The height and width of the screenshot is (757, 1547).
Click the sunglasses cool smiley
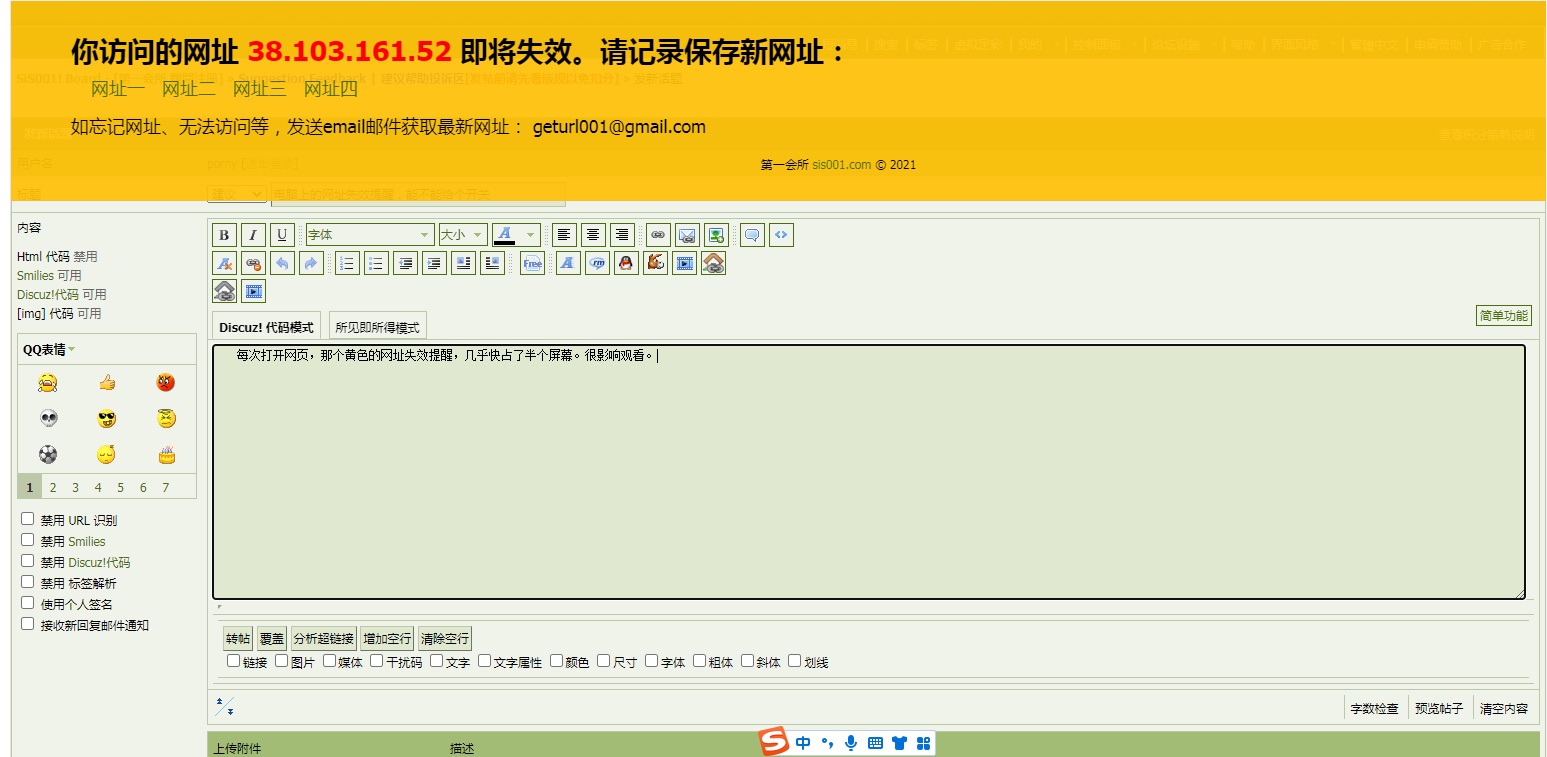tap(107, 418)
